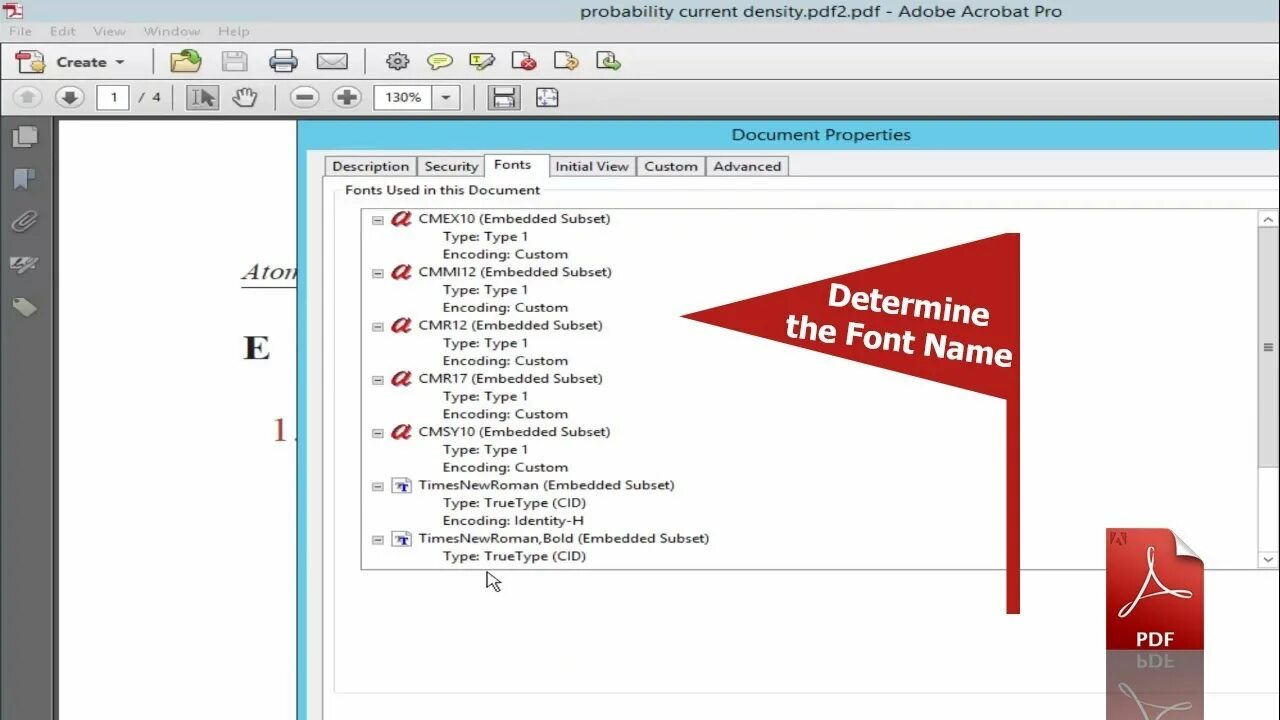The width and height of the screenshot is (1280, 720).
Task: Select the Fonts tab
Action: pyautogui.click(x=513, y=165)
